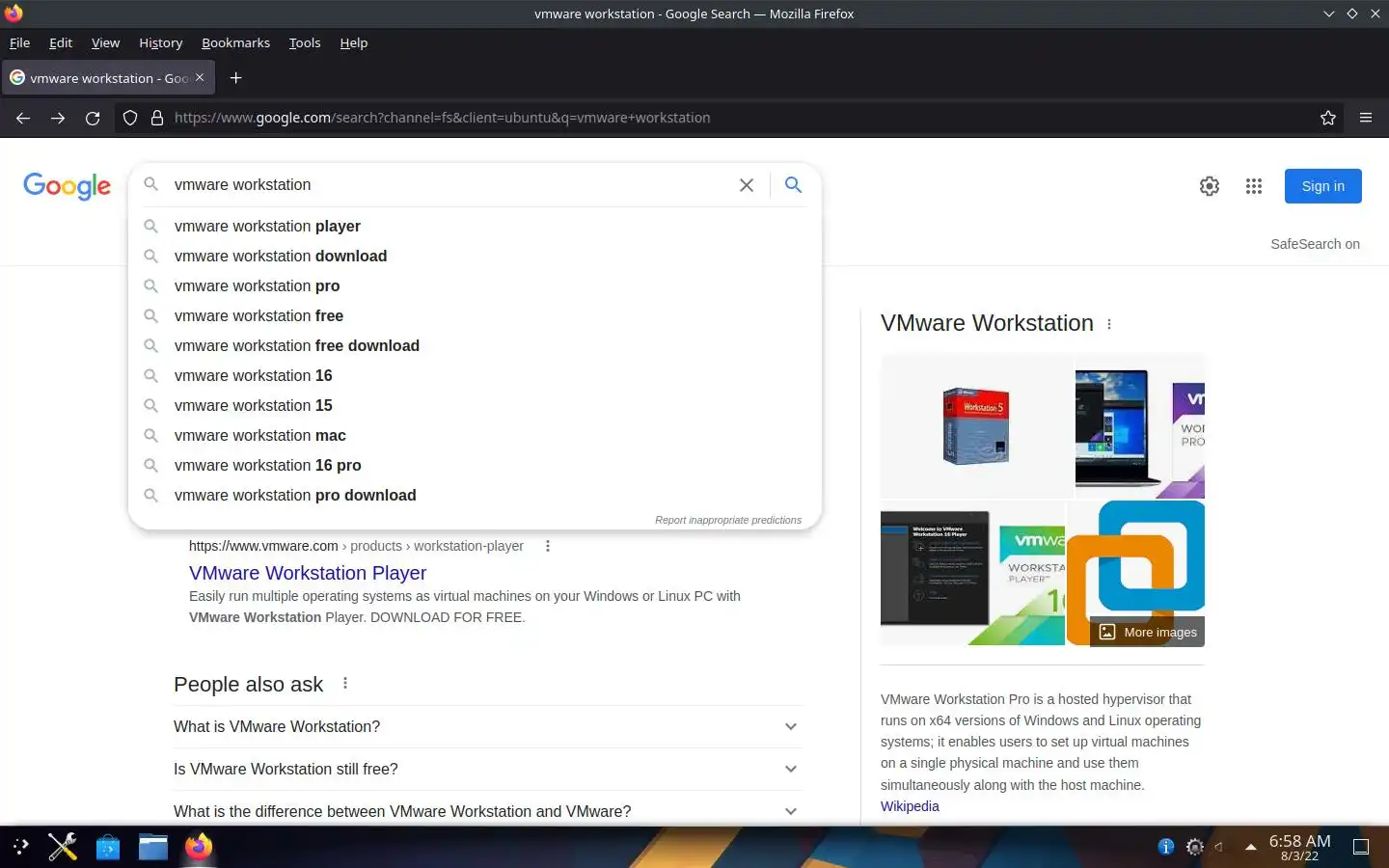
Task: Open the application launcher in taskbar
Action: pos(20,847)
